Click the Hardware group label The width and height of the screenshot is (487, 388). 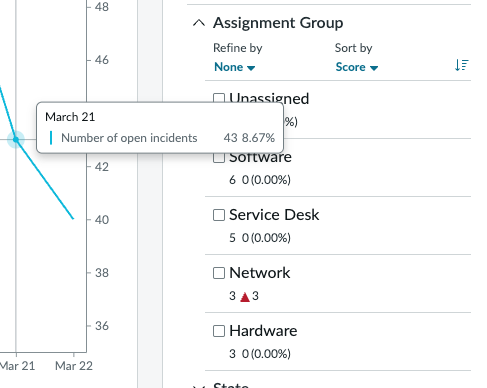click(x=263, y=331)
